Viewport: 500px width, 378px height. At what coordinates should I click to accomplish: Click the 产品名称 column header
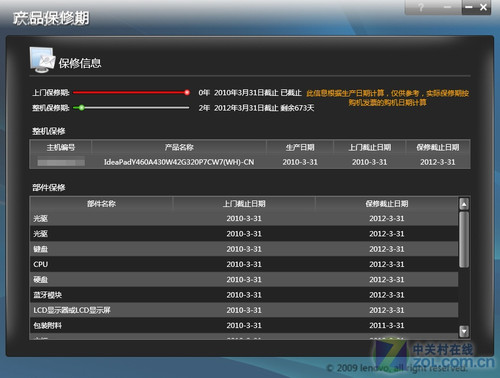click(179, 147)
